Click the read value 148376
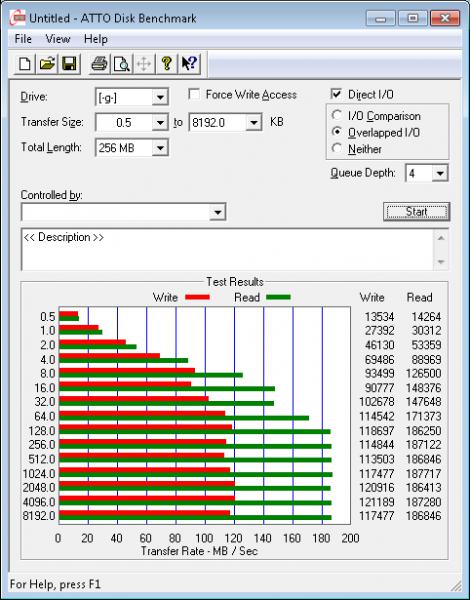The image size is (470, 600). tap(423, 388)
